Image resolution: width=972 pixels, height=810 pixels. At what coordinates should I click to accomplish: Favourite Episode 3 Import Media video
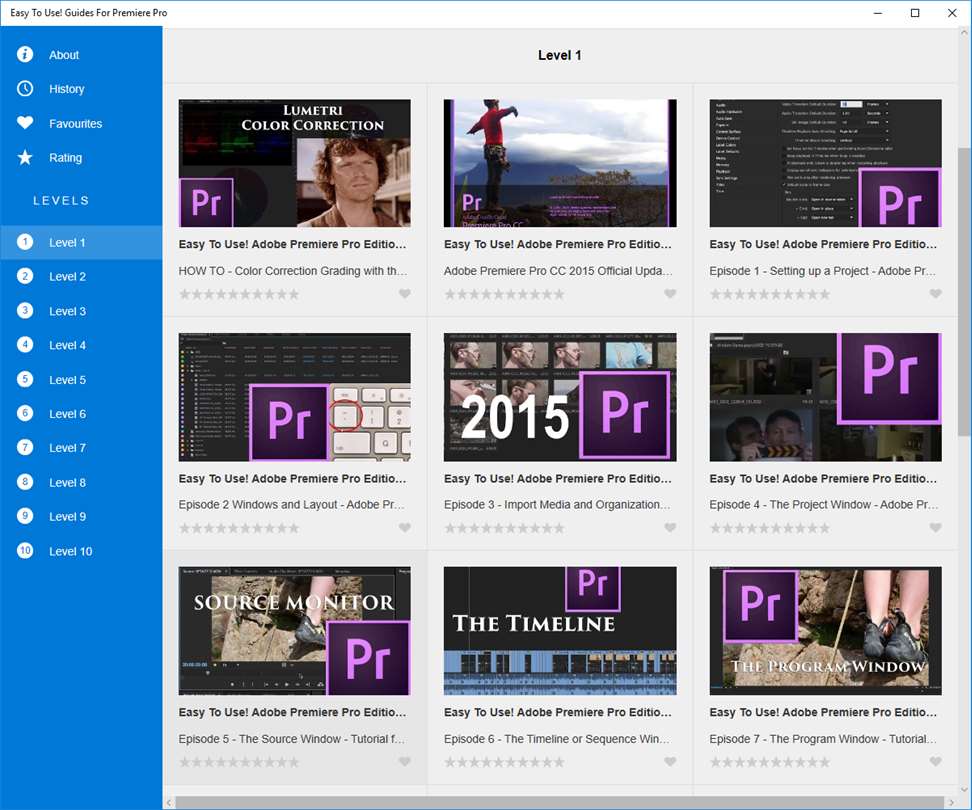(x=670, y=527)
